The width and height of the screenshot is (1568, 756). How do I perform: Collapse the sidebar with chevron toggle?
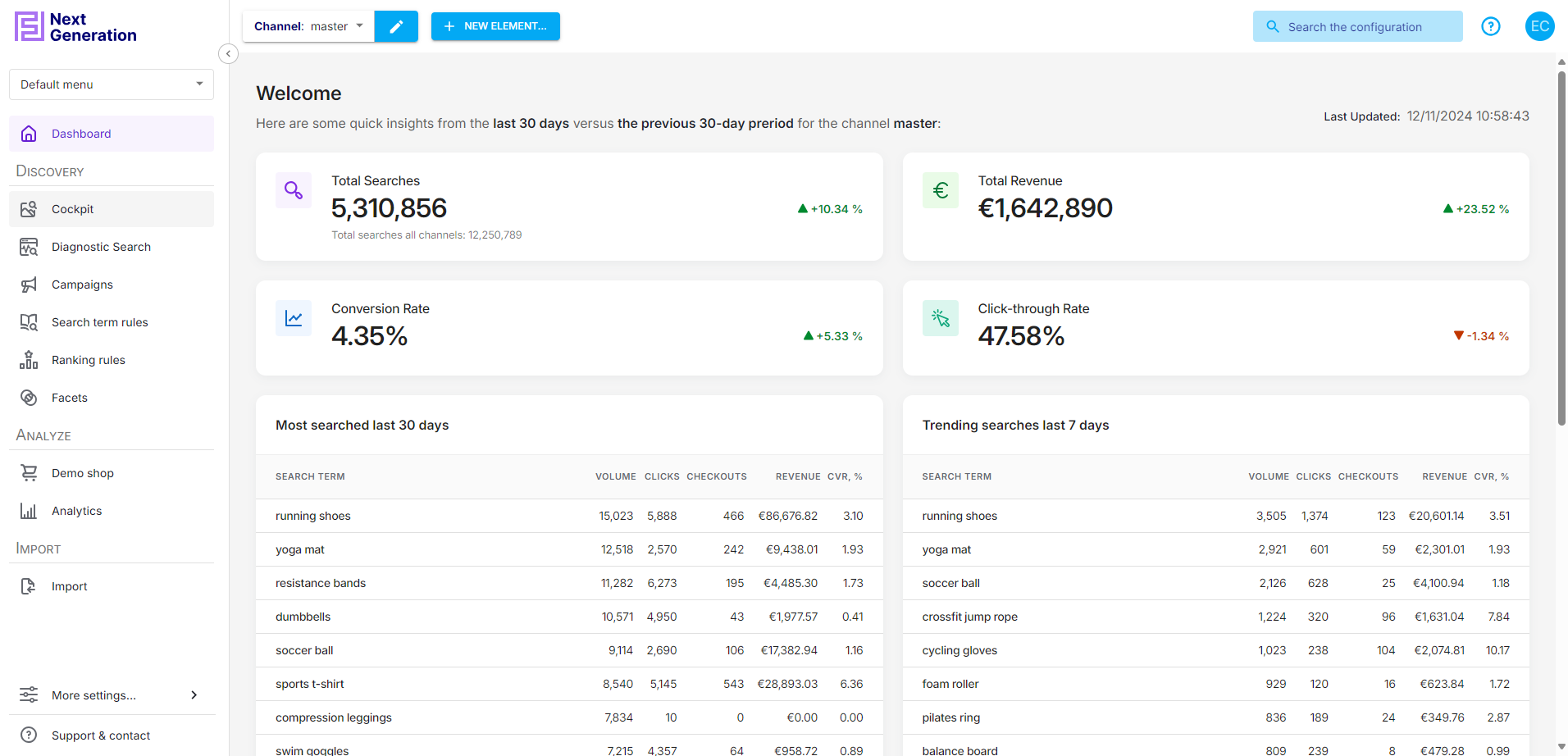(228, 54)
